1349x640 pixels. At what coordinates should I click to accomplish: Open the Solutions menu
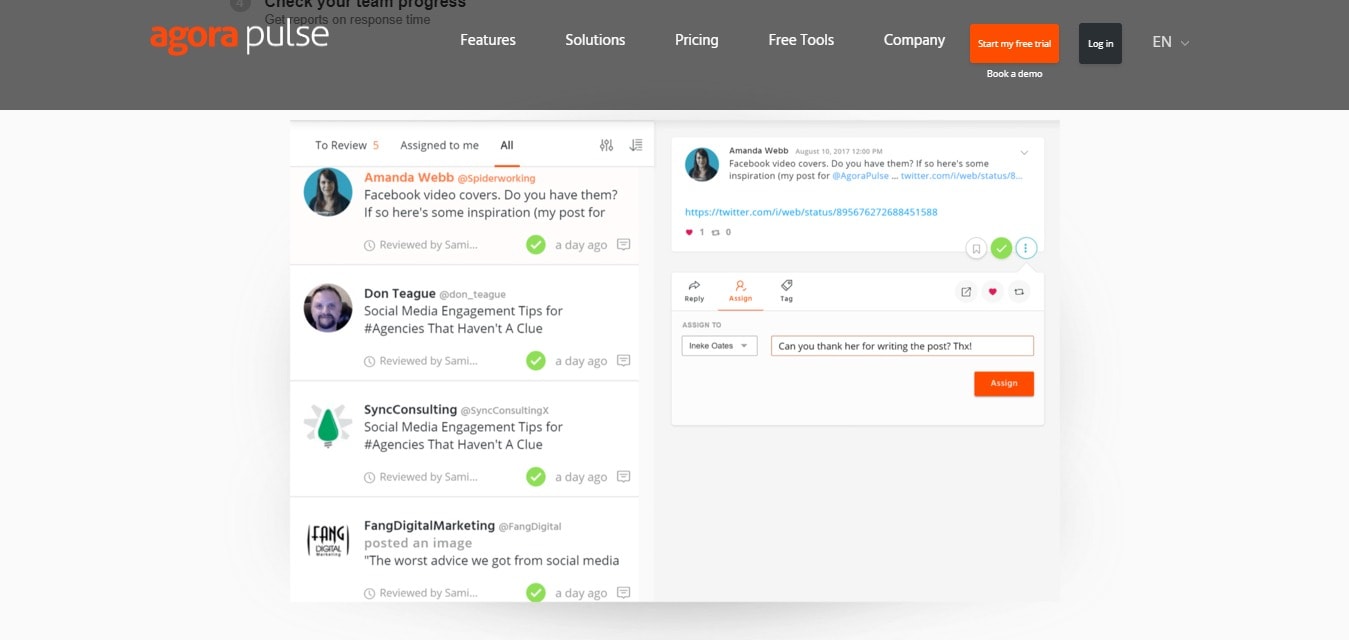coord(595,40)
